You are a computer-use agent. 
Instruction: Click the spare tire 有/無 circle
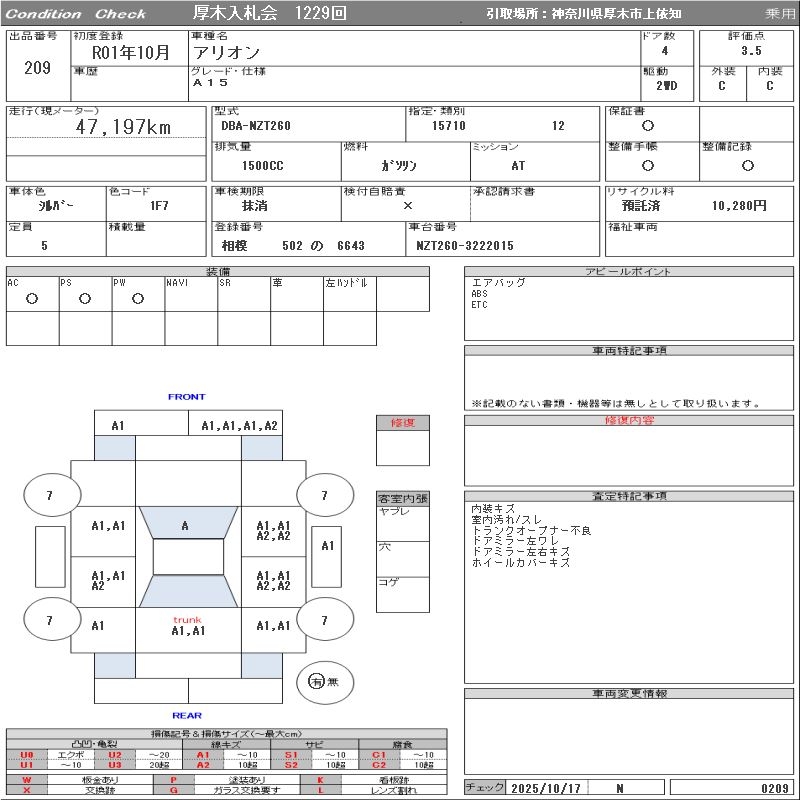tap(324, 682)
